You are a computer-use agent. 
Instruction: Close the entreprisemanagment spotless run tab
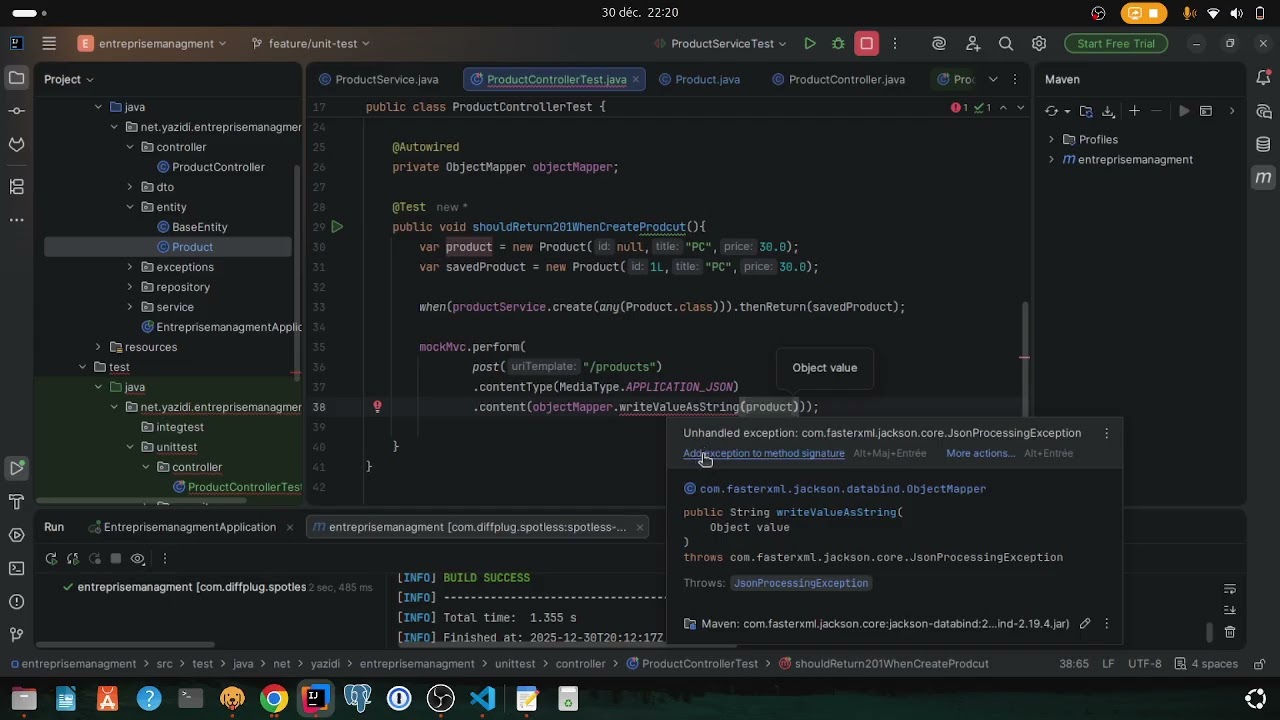(639, 527)
